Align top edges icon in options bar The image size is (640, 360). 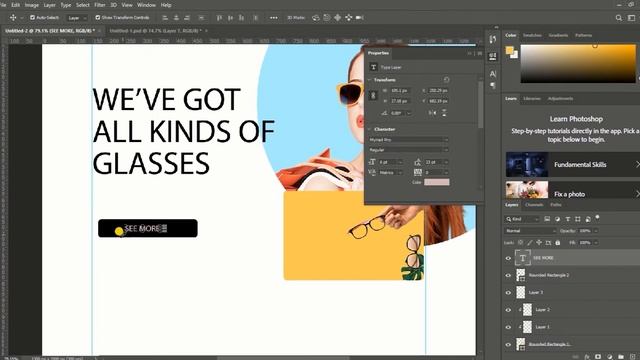219,18
